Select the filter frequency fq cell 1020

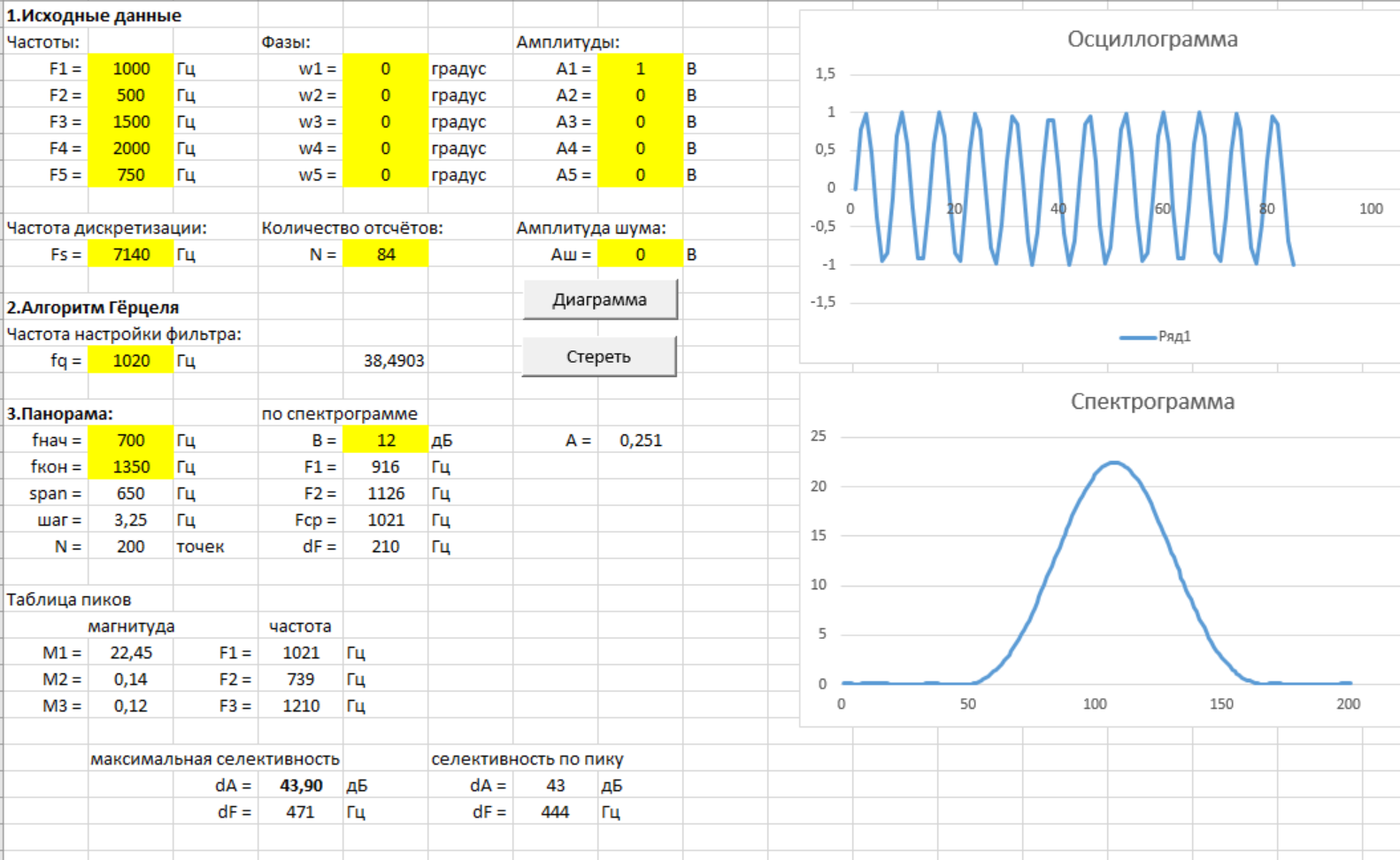[131, 361]
